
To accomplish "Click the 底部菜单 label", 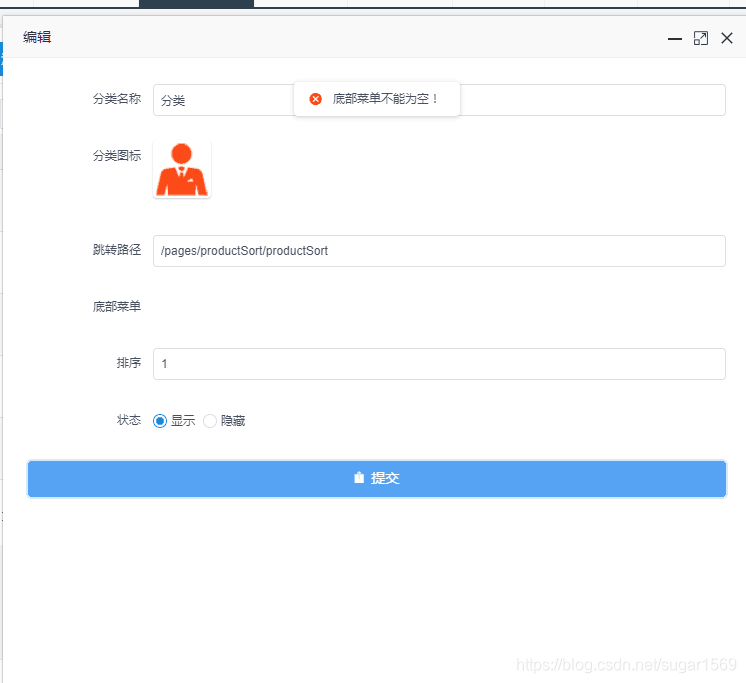I will 117,306.
